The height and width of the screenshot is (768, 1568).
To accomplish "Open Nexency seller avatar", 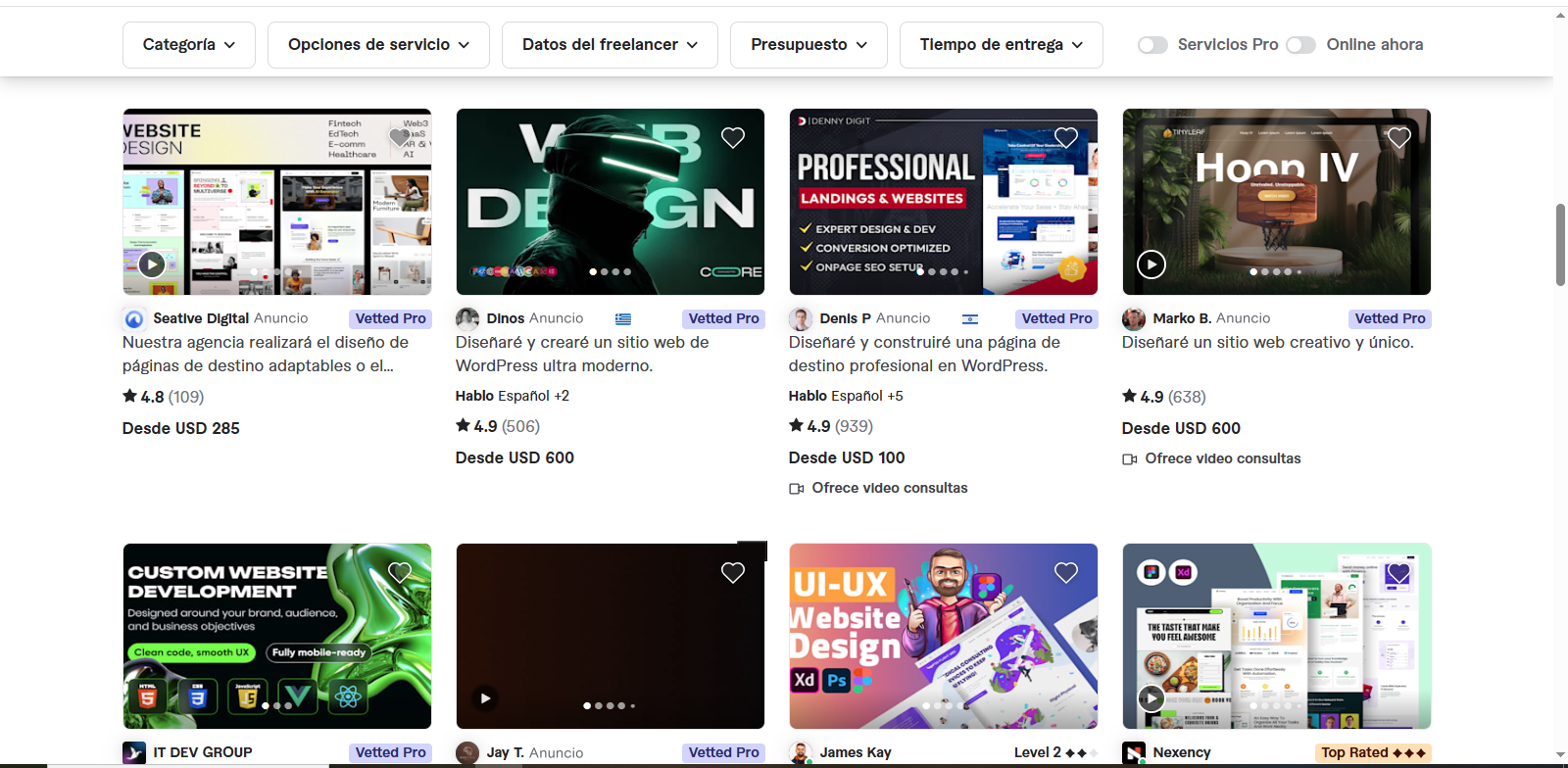I will pyautogui.click(x=1134, y=752).
